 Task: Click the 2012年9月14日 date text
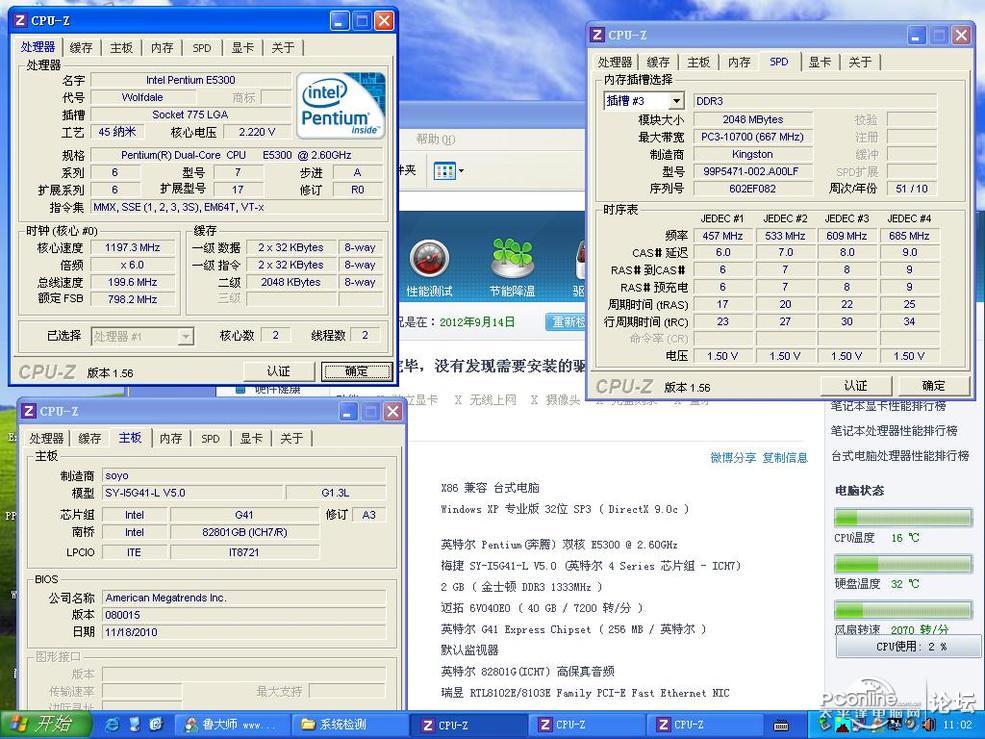477,322
